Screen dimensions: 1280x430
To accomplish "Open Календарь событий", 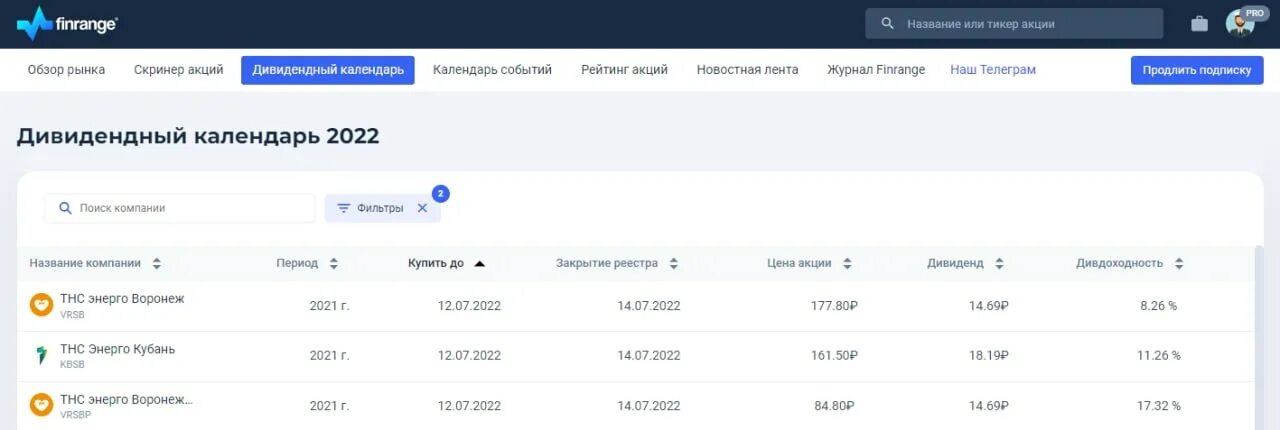I will pos(492,70).
